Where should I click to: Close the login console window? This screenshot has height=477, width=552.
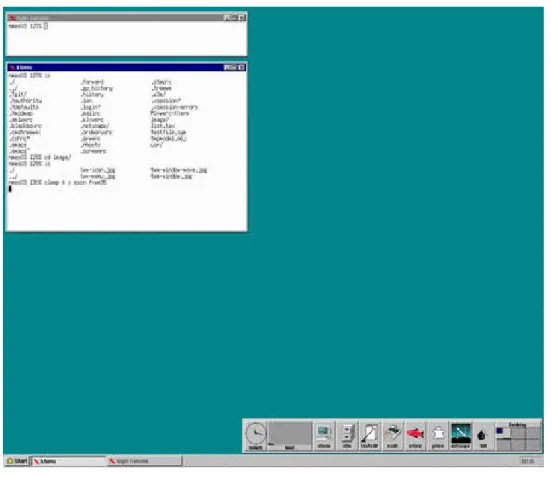[x=242, y=17]
